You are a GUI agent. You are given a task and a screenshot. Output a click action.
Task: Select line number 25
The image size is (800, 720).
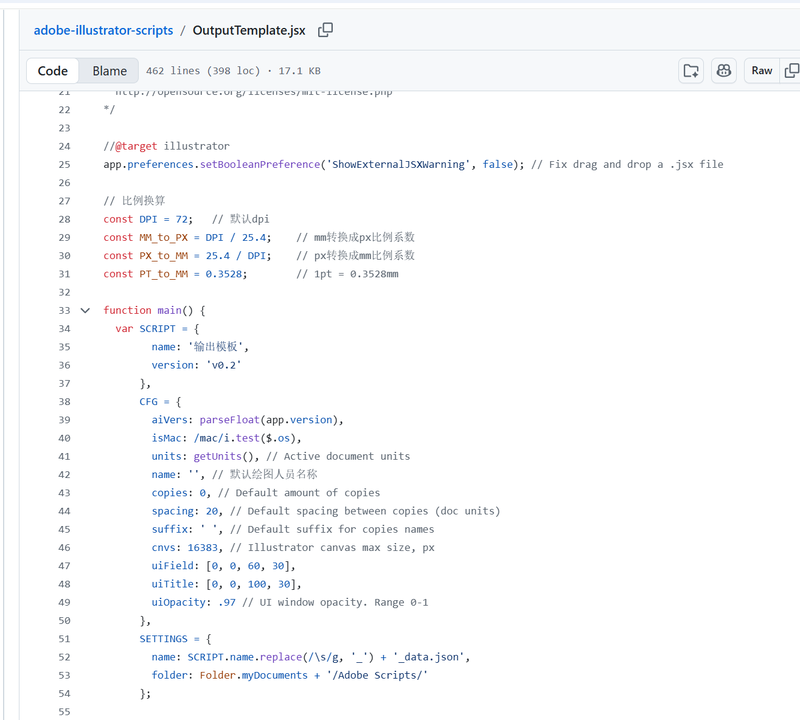(x=64, y=164)
